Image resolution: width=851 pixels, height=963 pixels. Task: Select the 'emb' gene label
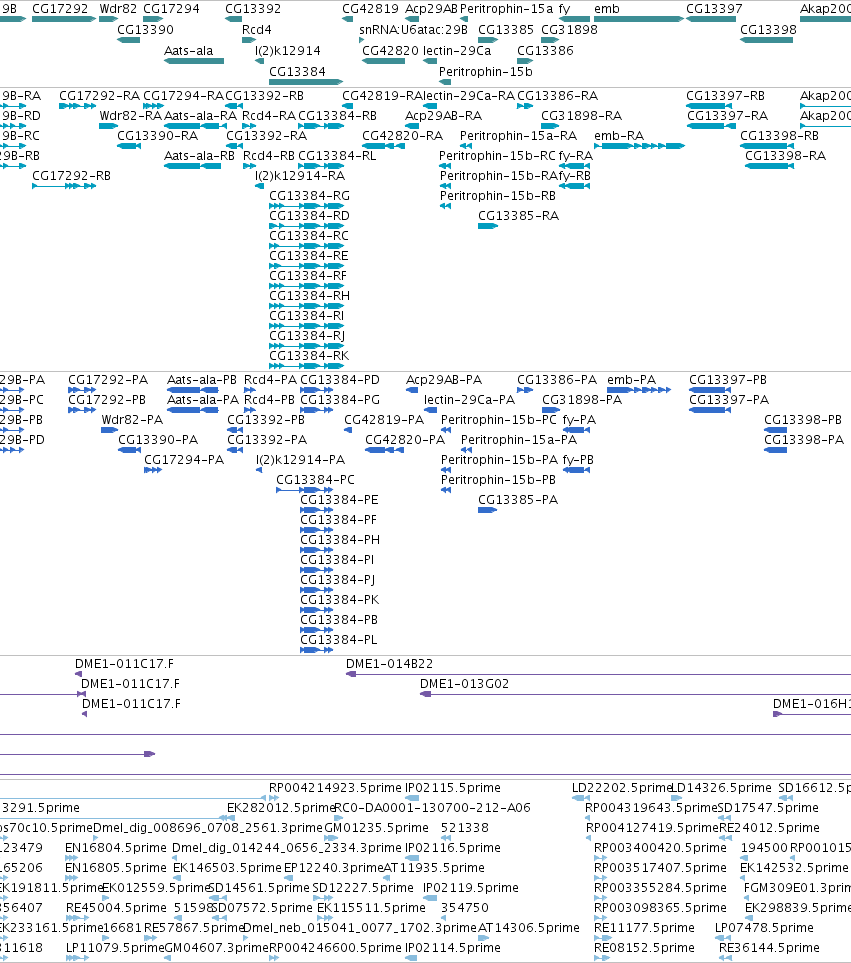[x=607, y=9]
